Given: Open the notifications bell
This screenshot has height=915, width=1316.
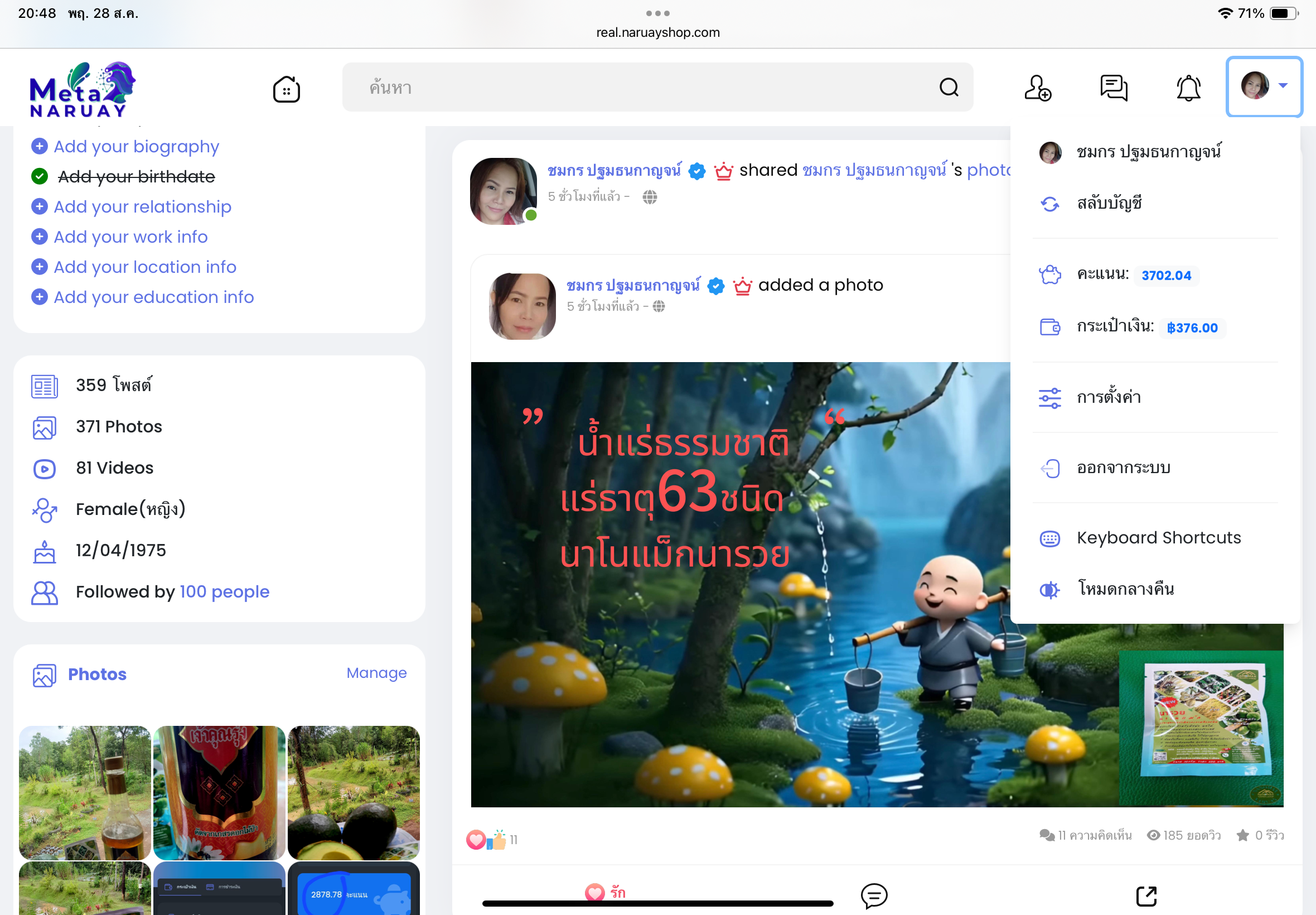Looking at the screenshot, I should (x=1189, y=88).
